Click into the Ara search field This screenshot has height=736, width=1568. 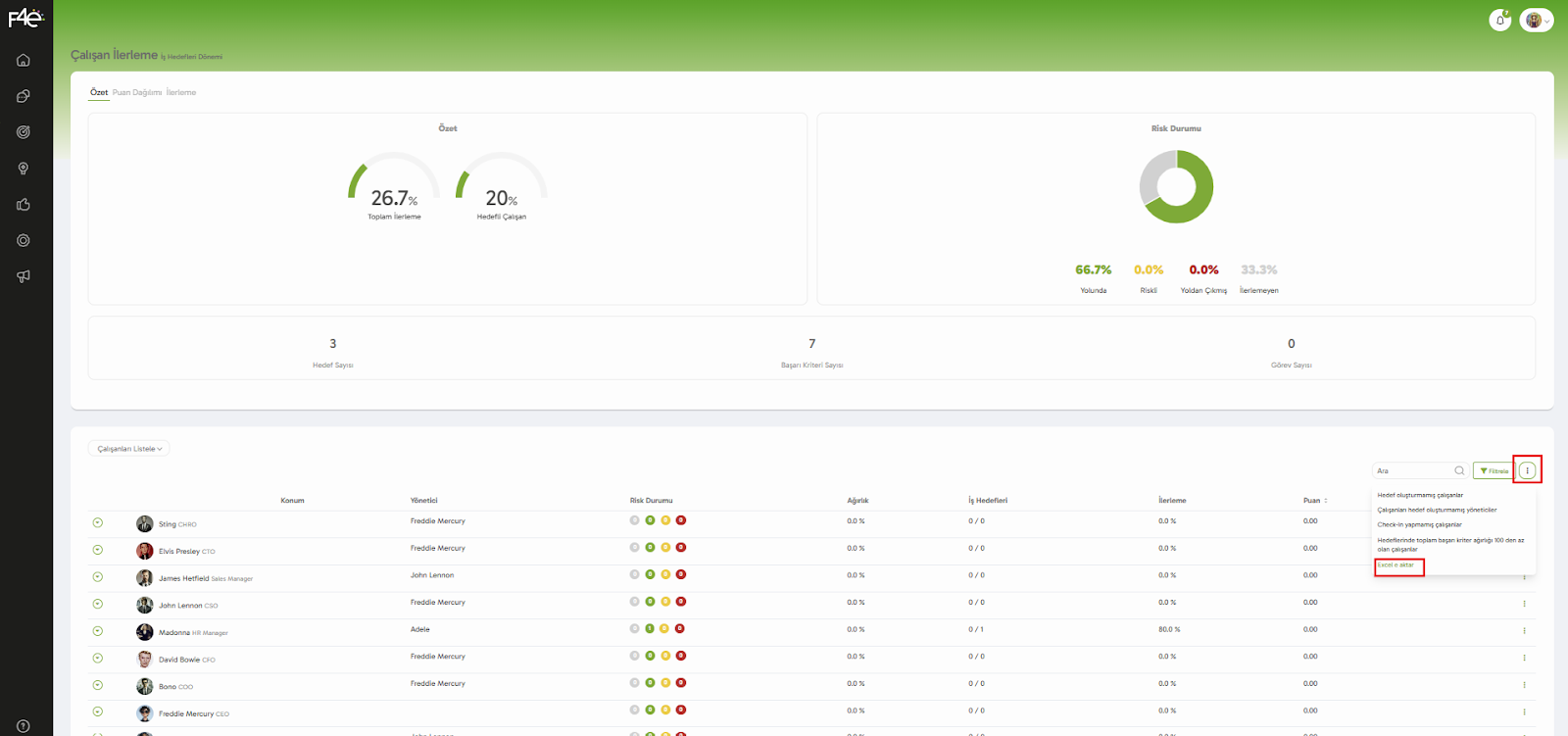1411,471
